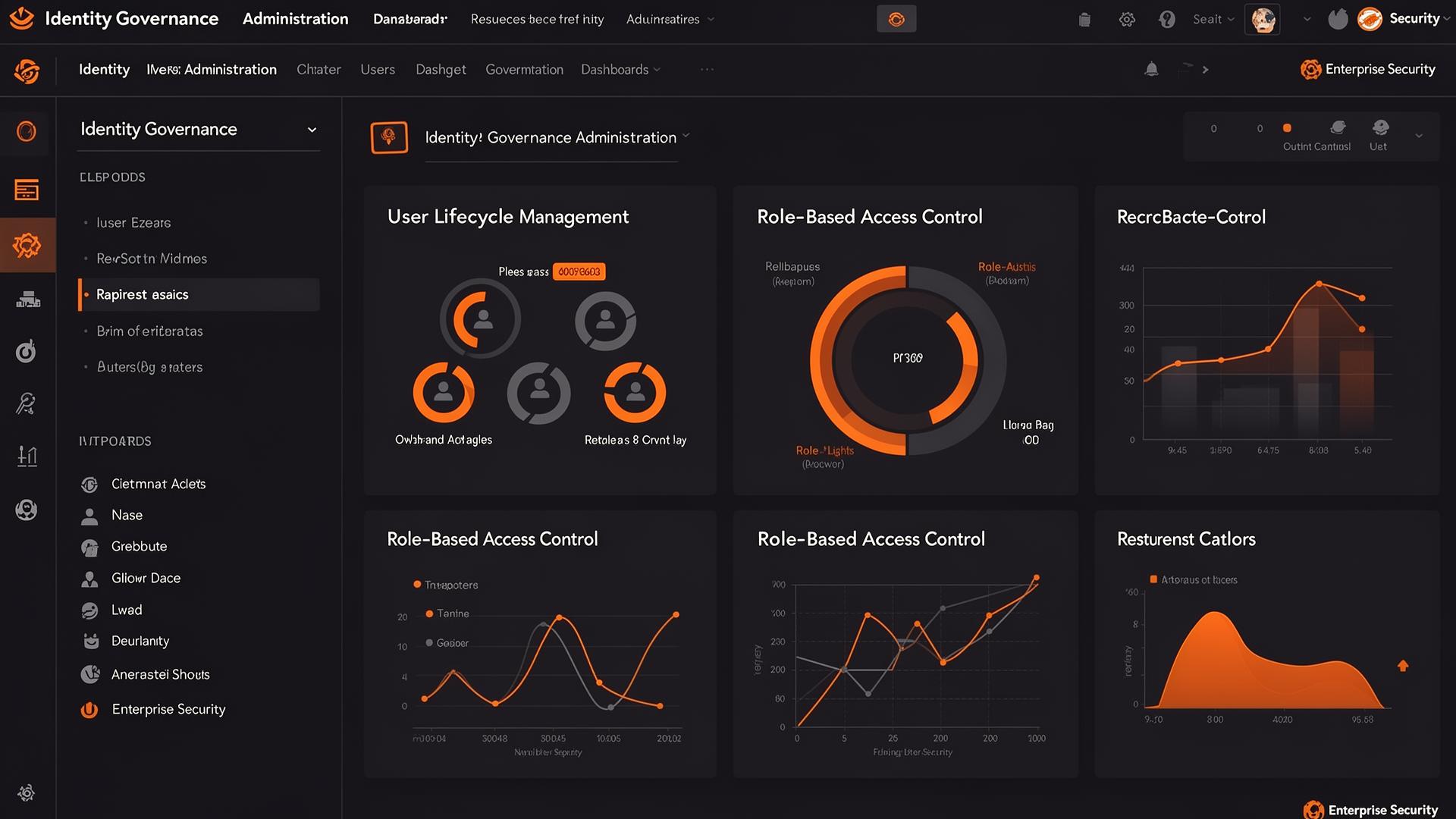This screenshot has width=1456, height=819.
Task: Toggle the Gesioer legend series
Action: pos(447,643)
